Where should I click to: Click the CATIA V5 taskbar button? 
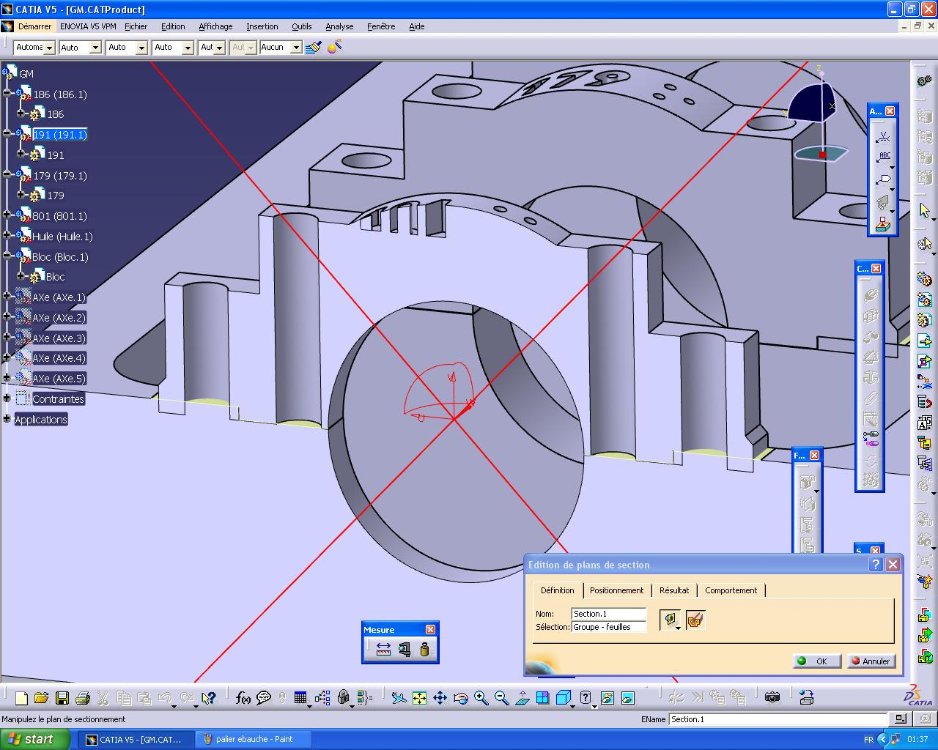[x=136, y=739]
